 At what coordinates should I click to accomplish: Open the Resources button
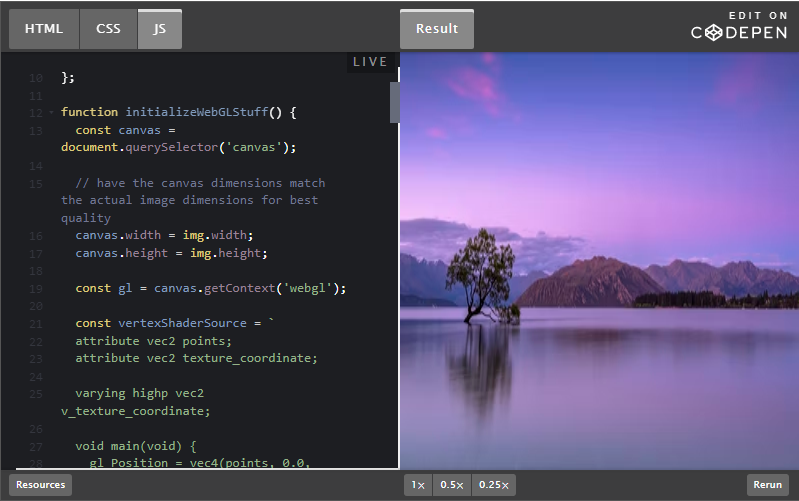[40, 485]
